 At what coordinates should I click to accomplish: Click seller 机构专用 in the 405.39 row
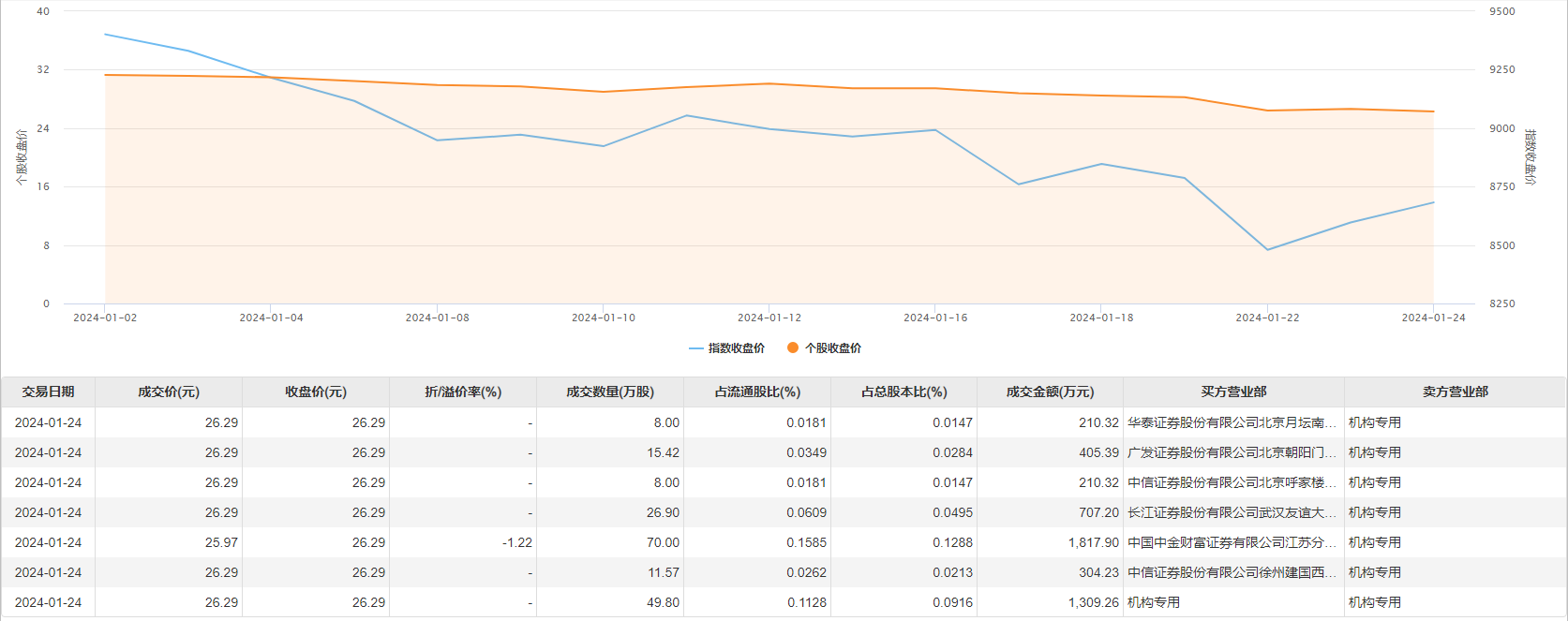(1374, 452)
